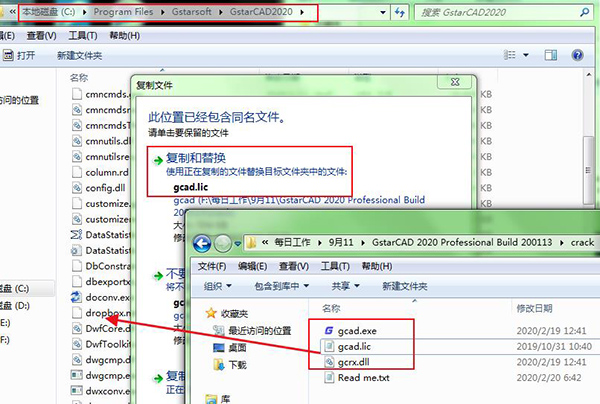Viewport: 600px width, 404px height.
Task: Select 最近访问的位置 in favorites
Action: [x=253, y=330]
